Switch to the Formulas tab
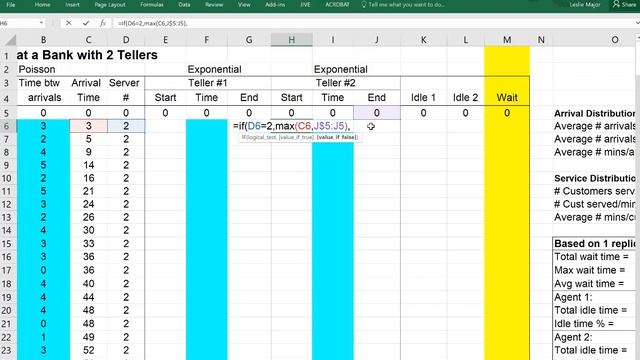The image size is (640, 360). 152,4
